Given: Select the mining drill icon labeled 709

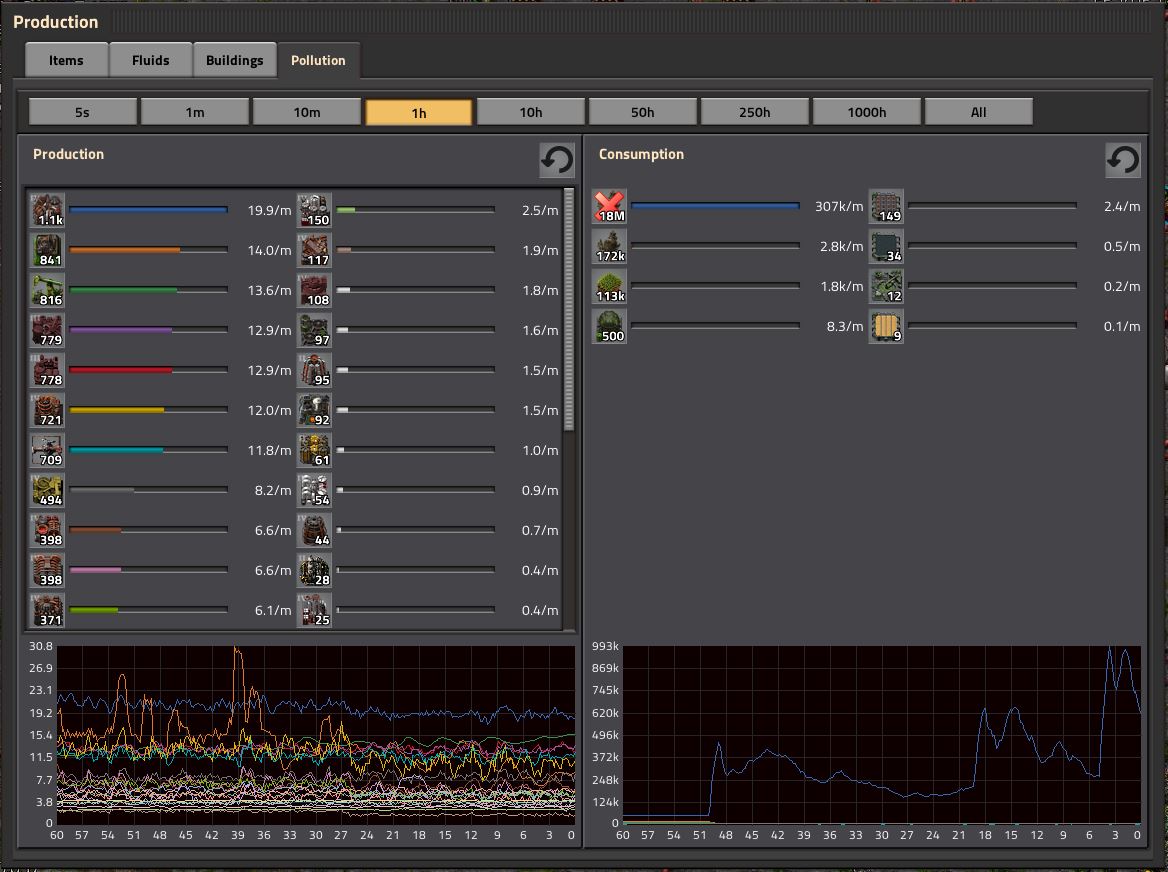Looking at the screenshot, I should pyautogui.click(x=47, y=451).
